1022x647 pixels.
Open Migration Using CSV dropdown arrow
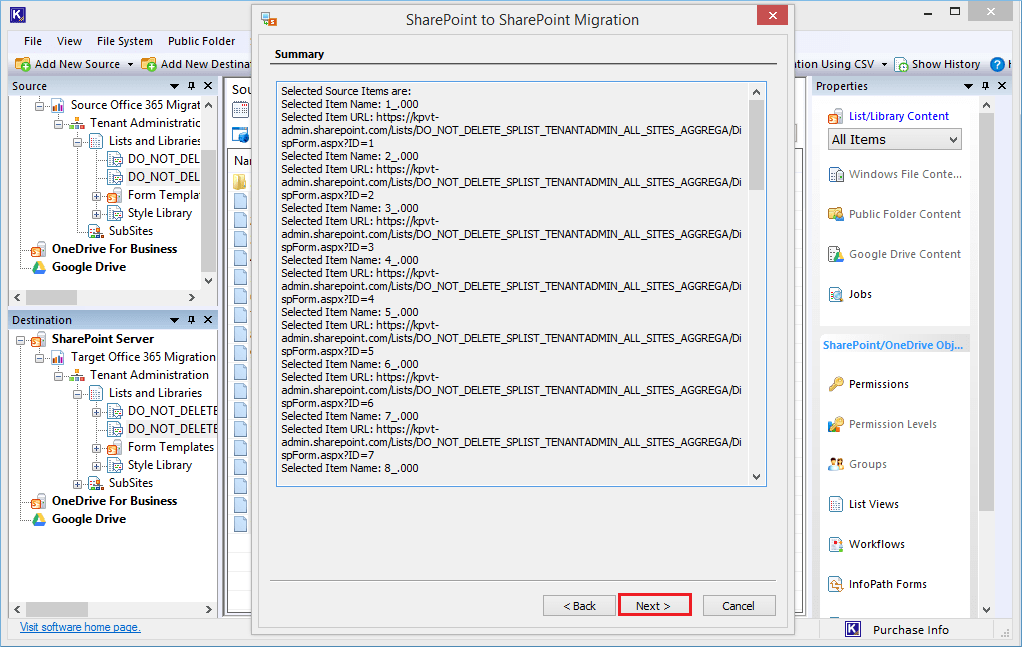tap(884, 64)
